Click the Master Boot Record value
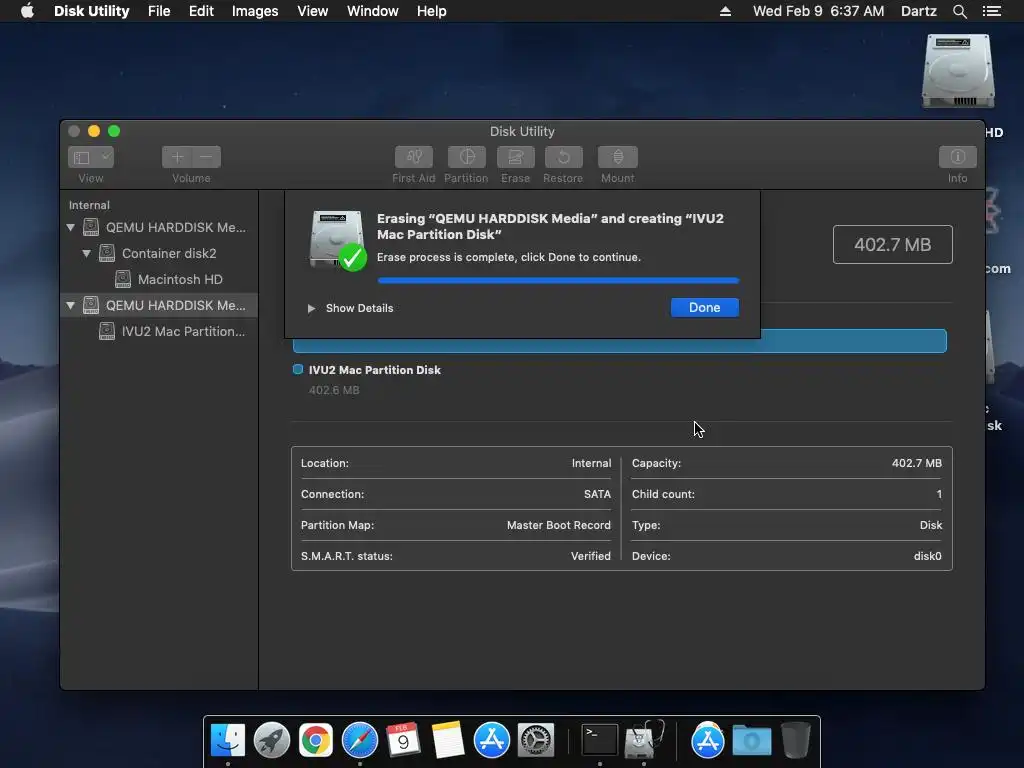This screenshot has height=768, width=1024. click(559, 525)
